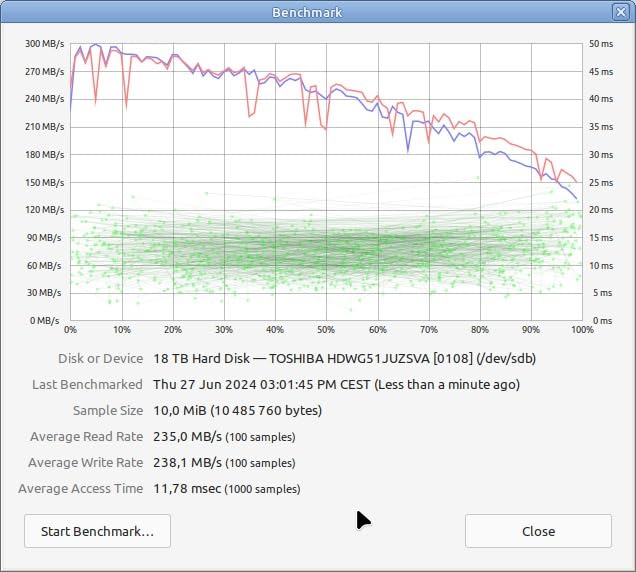Click the 'Sample Size' label
636x572 pixels.
click(108, 411)
